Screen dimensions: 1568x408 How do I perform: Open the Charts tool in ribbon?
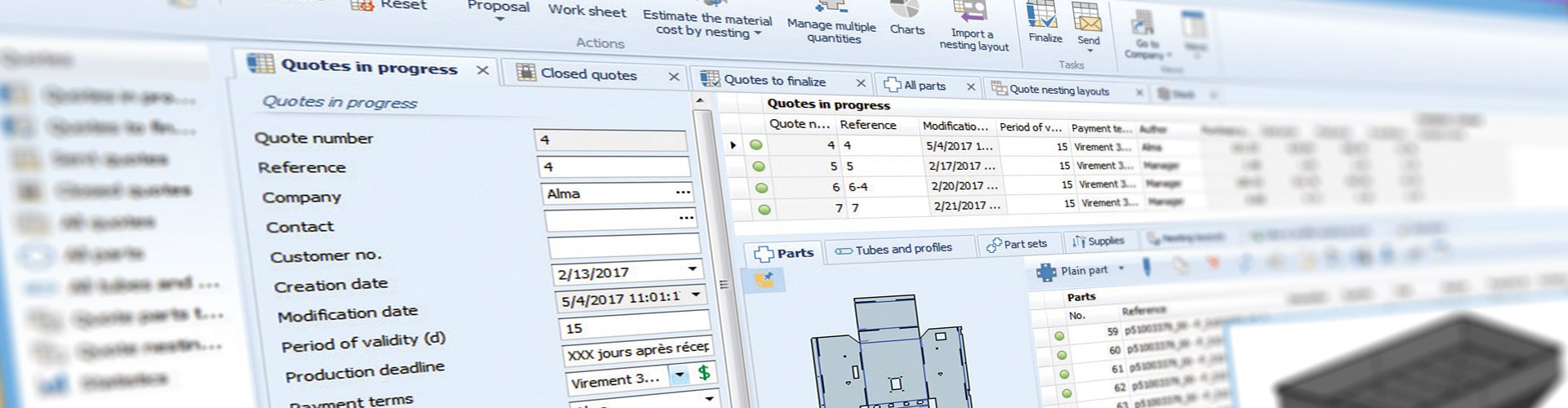pyautogui.click(x=906, y=19)
